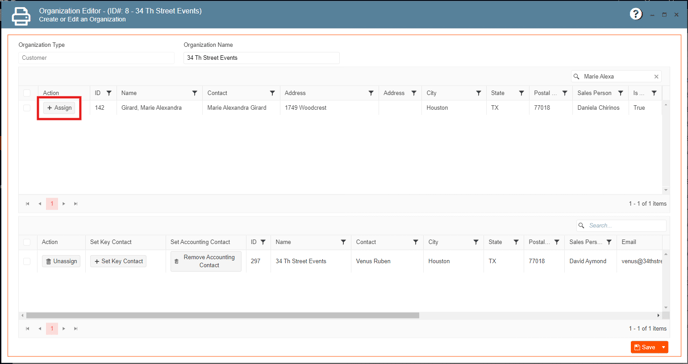688x364 pixels.
Task: Go to next page in upper grid
Action: [64, 204]
